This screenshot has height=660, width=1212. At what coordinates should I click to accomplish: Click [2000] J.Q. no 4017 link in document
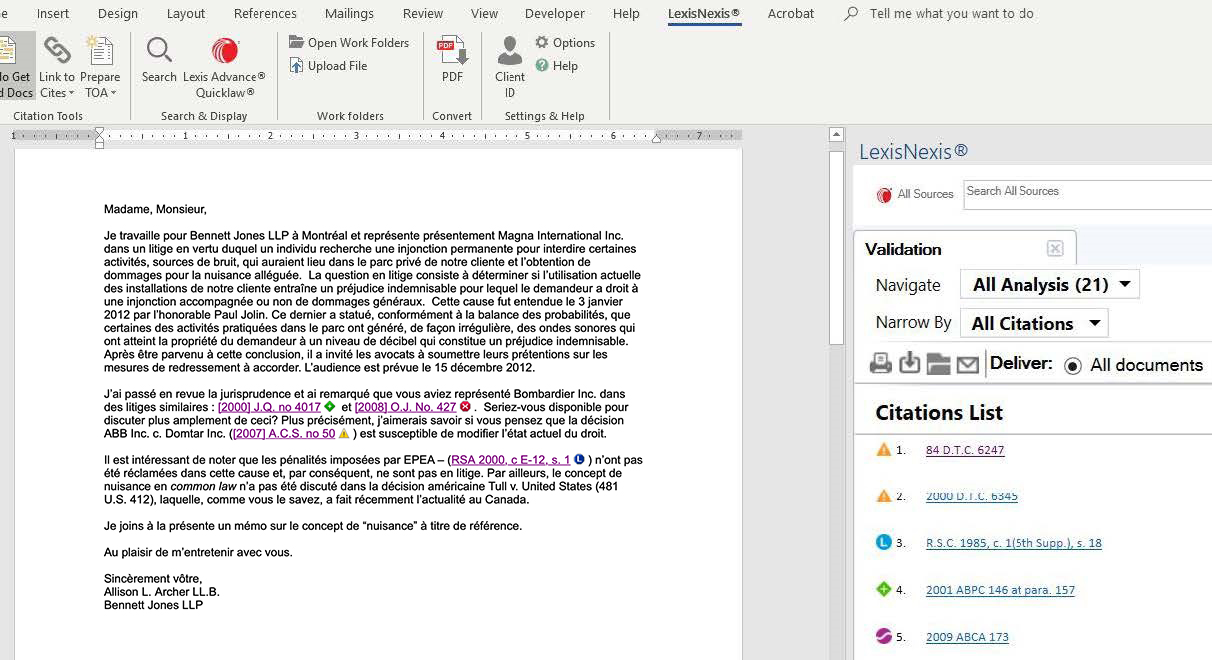pos(270,407)
